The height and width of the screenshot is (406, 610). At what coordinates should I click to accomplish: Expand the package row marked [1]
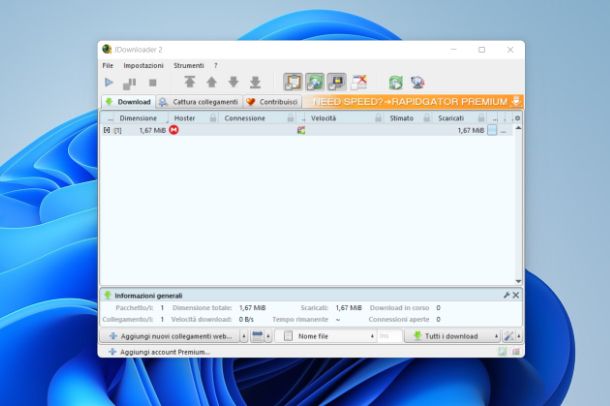(107, 130)
